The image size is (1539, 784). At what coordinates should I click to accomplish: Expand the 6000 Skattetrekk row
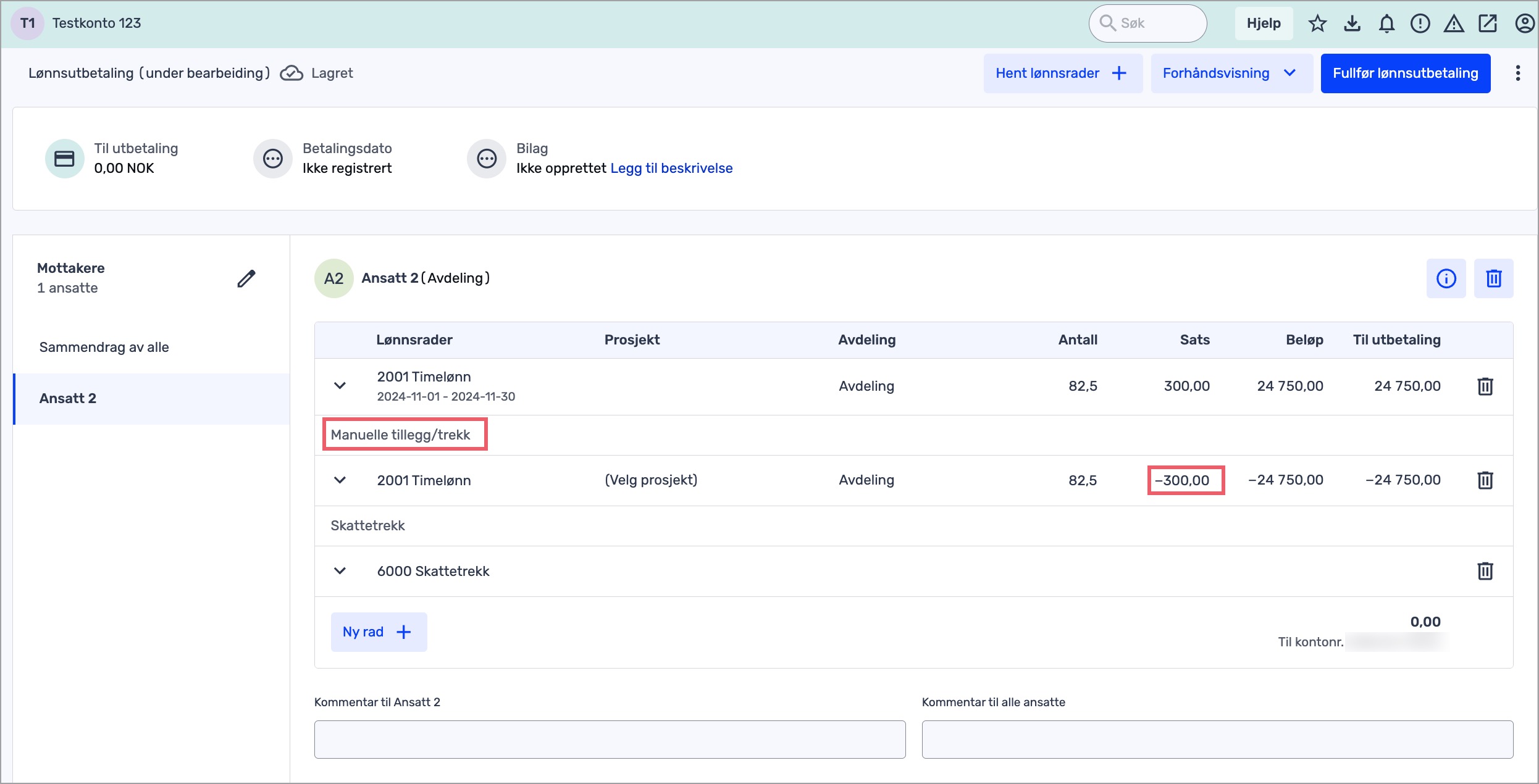tap(340, 571)
